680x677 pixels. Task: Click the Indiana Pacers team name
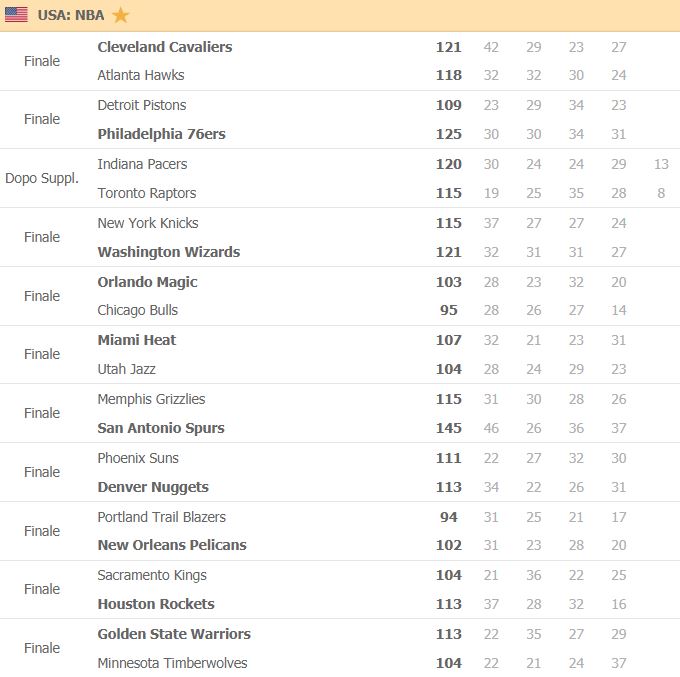(x=142, y=164)
